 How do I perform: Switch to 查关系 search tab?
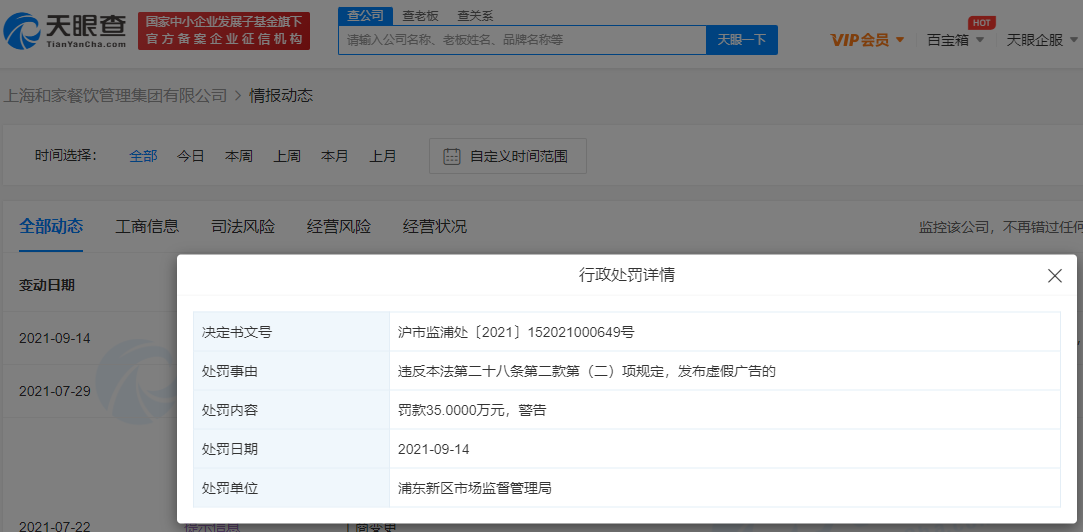475,16
